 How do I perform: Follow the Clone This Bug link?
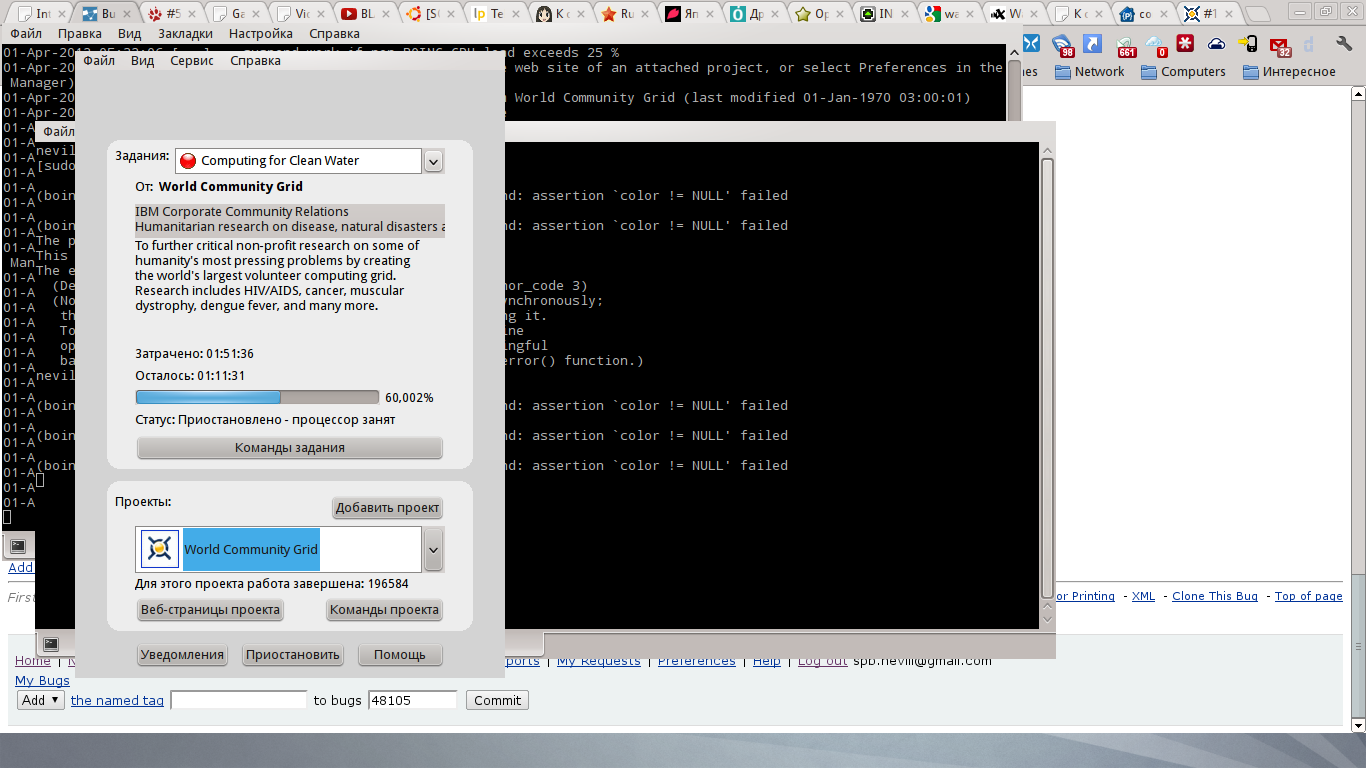[x=1214, y=596]
